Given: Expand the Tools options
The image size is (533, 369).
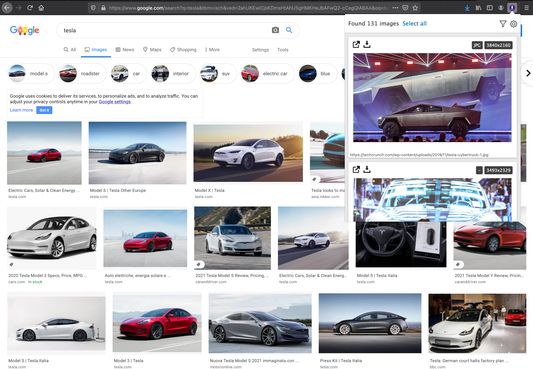Looking at the screenshot, I should click(x=283, y=50).
